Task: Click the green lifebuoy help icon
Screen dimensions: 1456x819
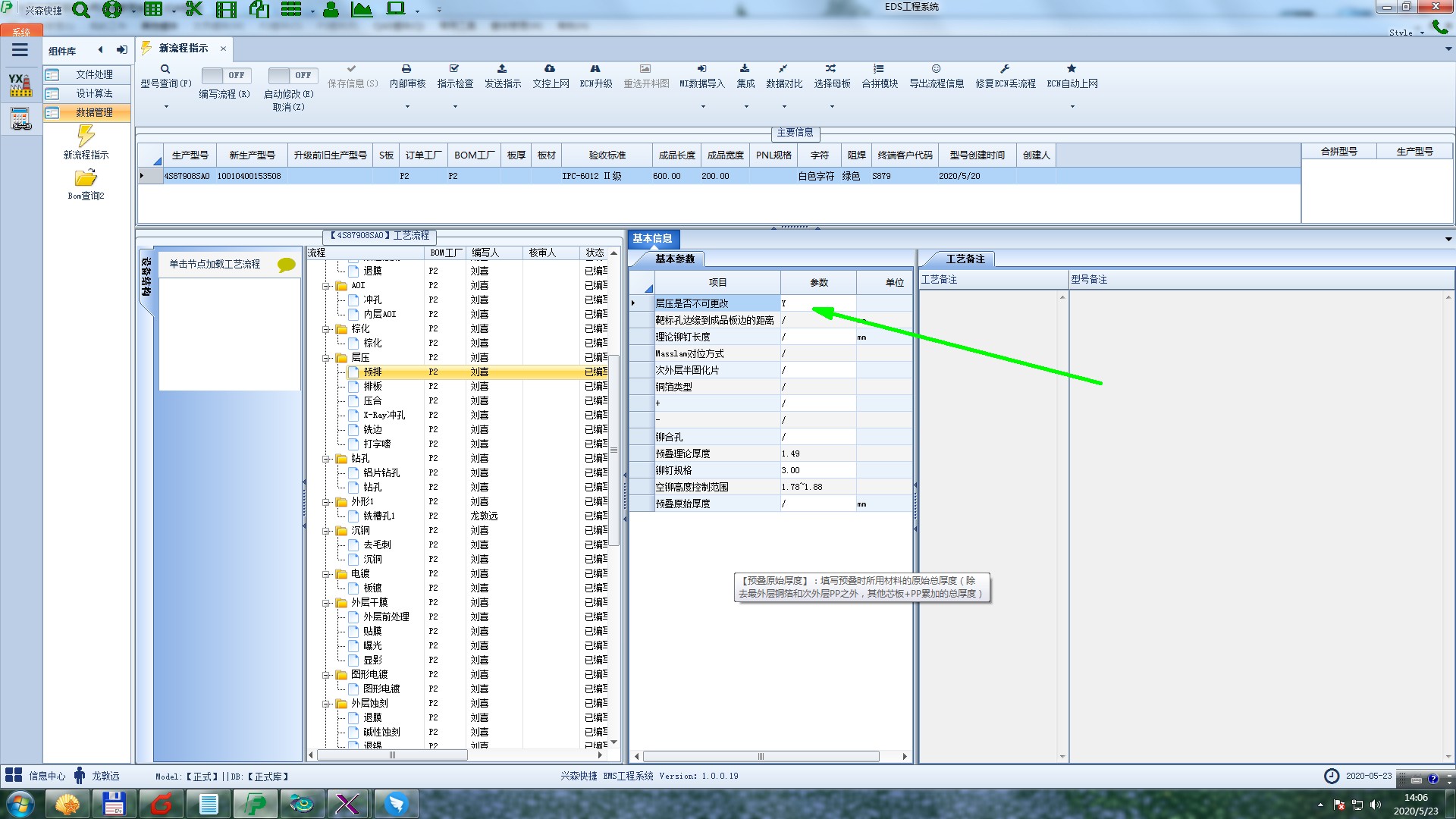Action: click(x=112, y=9)
